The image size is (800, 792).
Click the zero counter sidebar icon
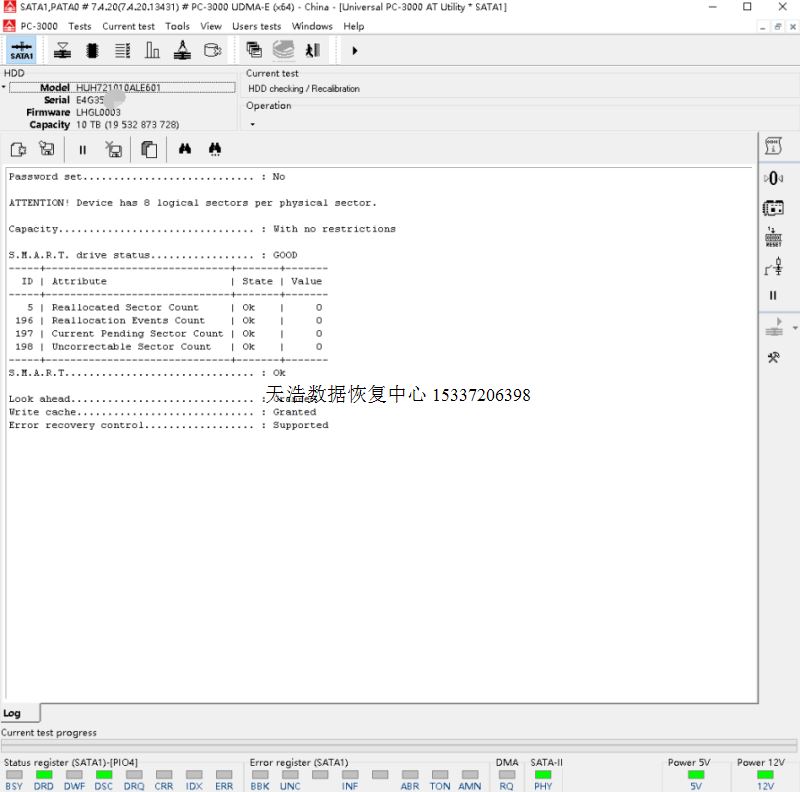click(x=773, y=178)
